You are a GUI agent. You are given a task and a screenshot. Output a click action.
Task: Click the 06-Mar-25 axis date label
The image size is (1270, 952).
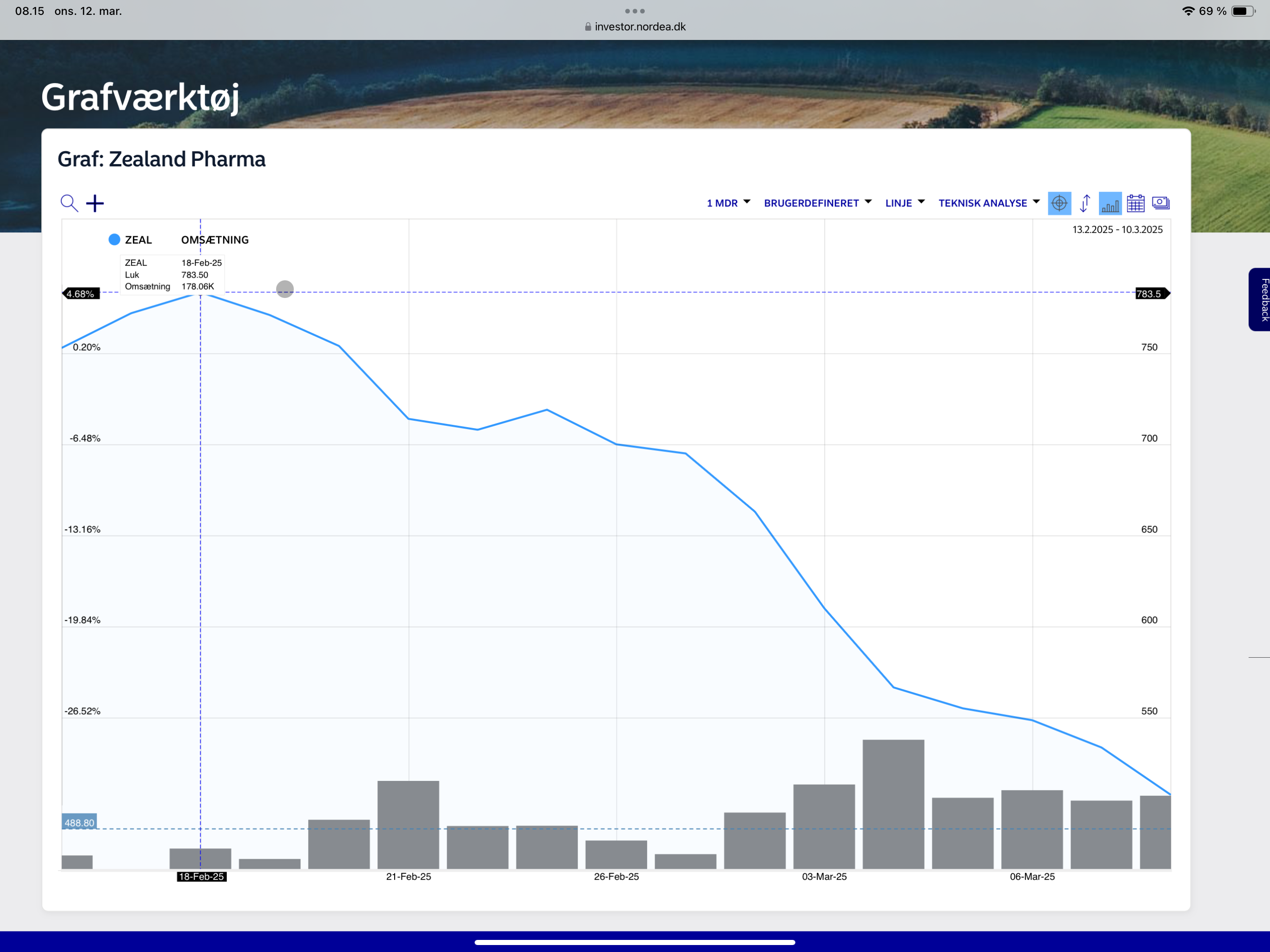[x=1032, y=877]
